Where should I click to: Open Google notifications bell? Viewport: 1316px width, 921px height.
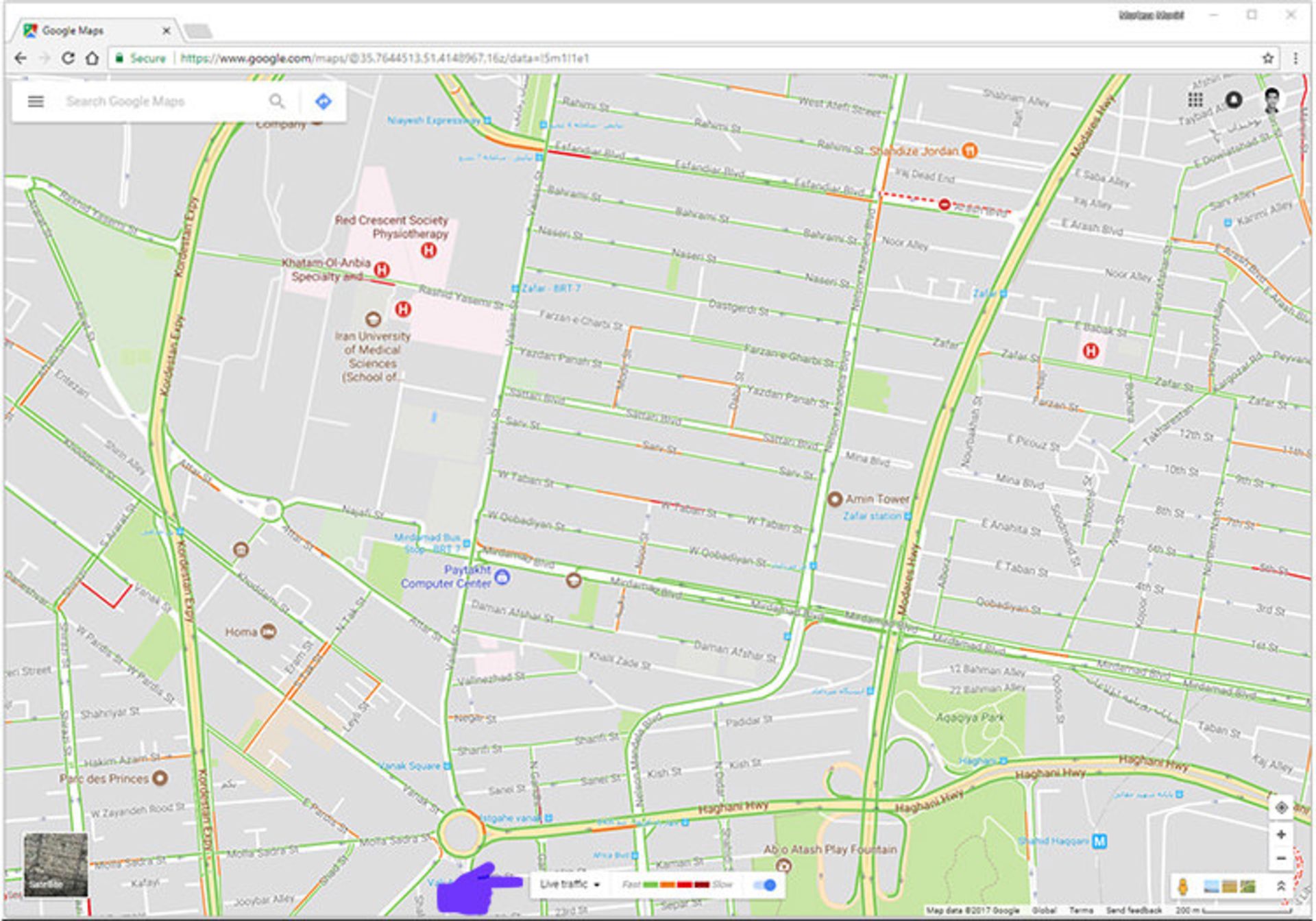[x=1234, y=100]
